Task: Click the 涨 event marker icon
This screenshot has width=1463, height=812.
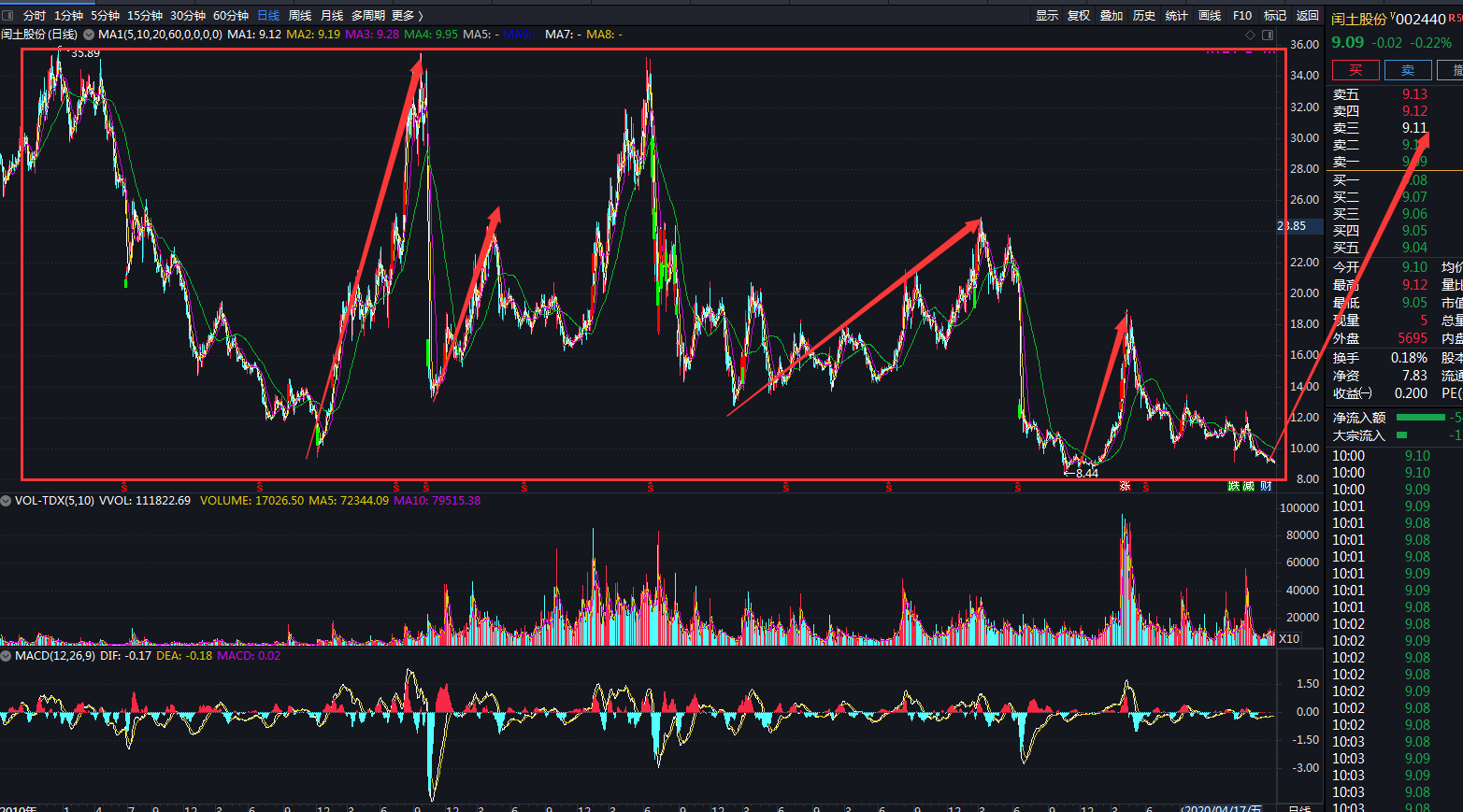Action: pos(1126,486)
